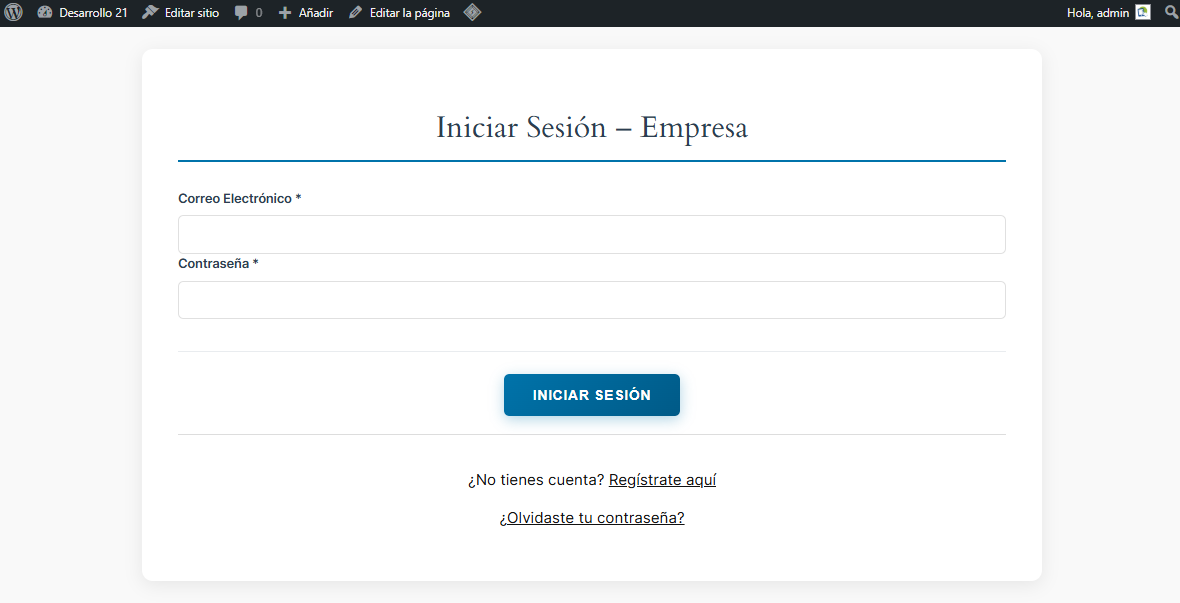The image size is (1180, 603).
Task: Click the brush icon next to Editar sitio
Action: click(x=150, y=13)
